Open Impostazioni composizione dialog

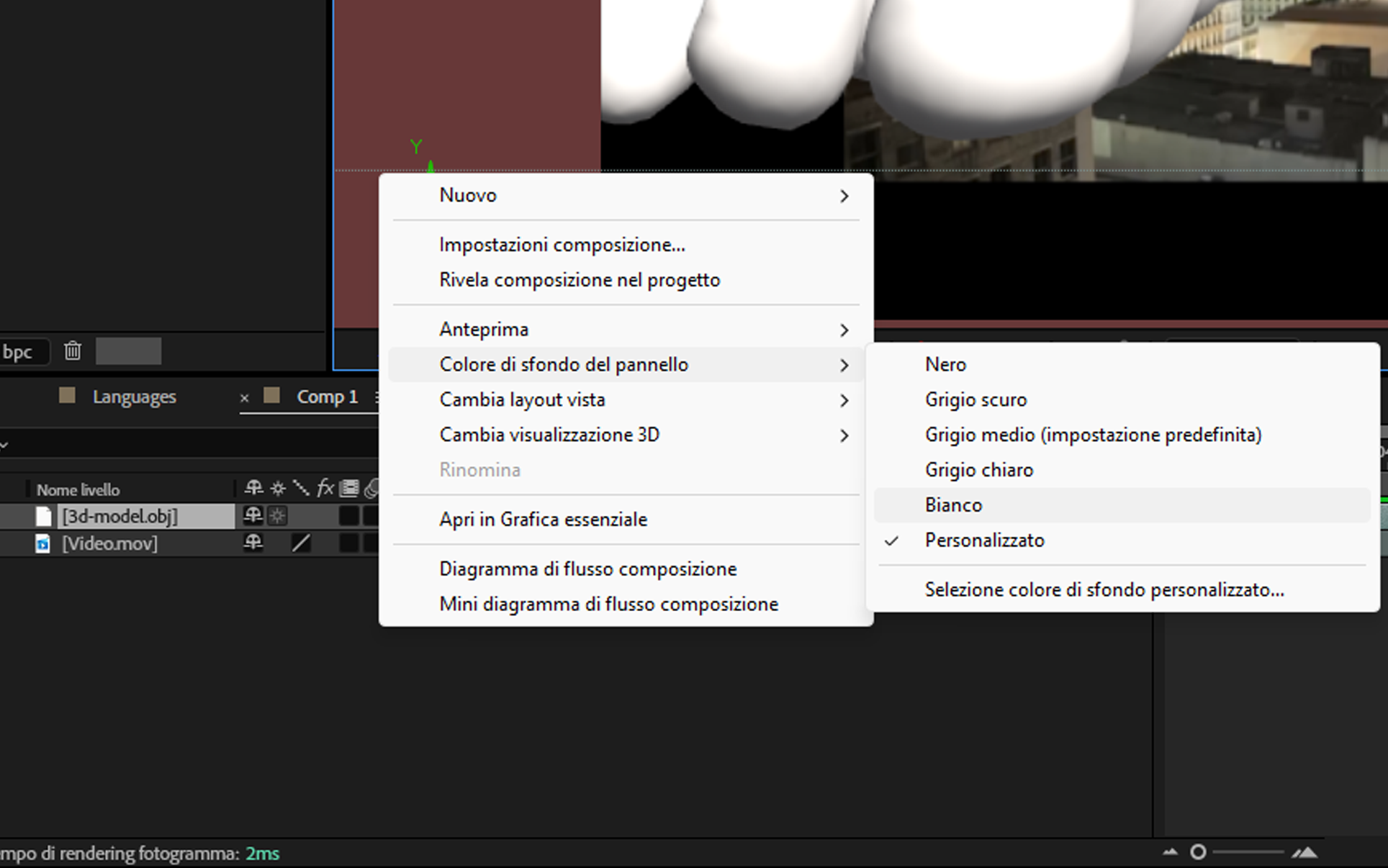coord(562,244)
